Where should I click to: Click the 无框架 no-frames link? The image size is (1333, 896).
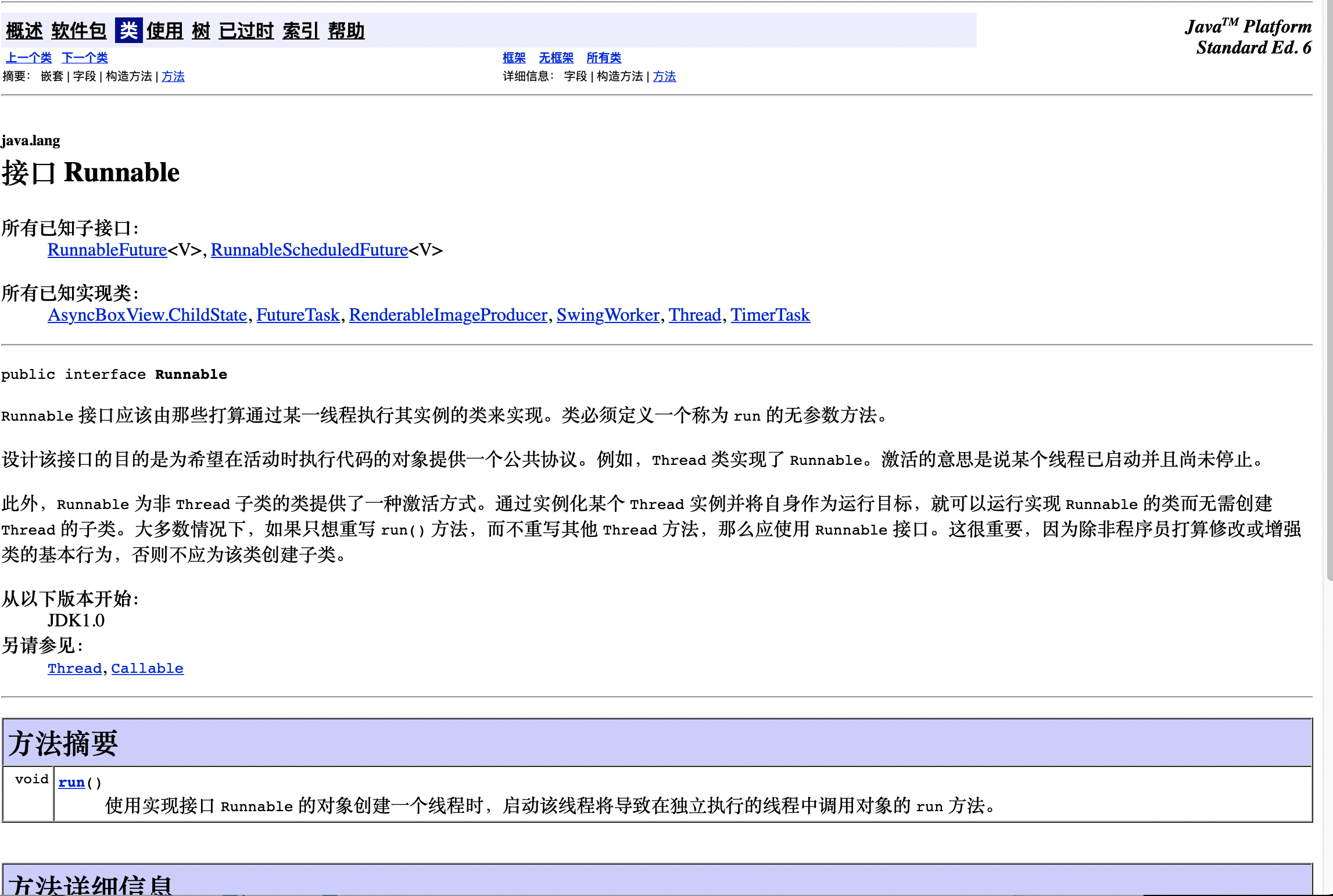(x=556, y=58)
